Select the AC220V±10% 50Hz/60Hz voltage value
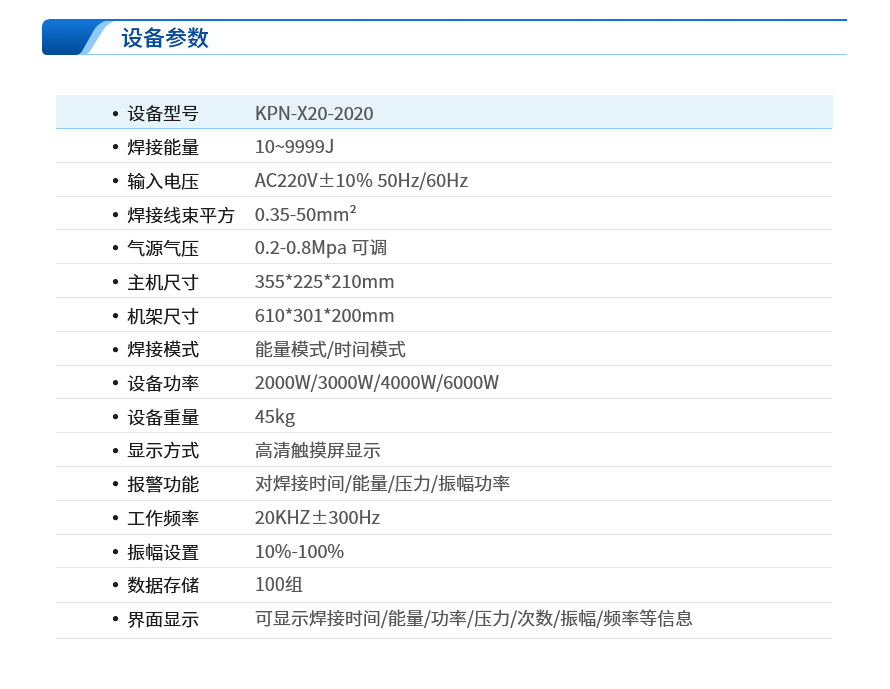 click(x=361, y=181)
